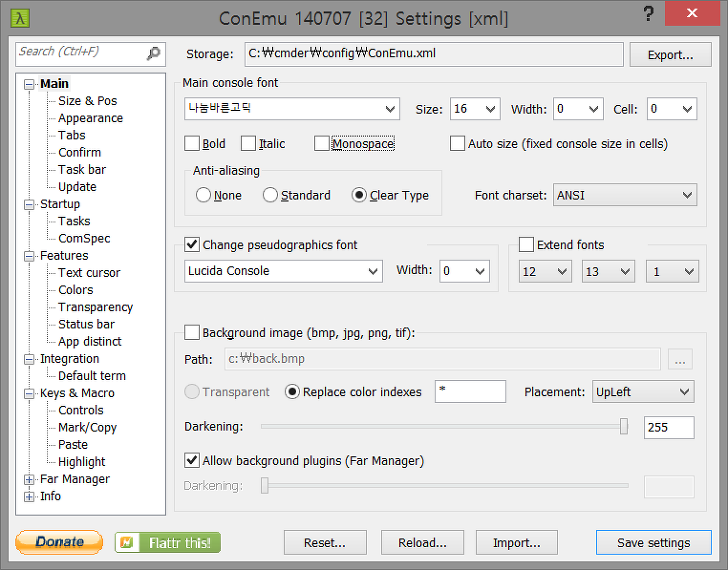Image resolution: width=728 pixels, height=570 pixels.
Task: Enable the Italic checkbox
Action: click(x=248, y=143)
